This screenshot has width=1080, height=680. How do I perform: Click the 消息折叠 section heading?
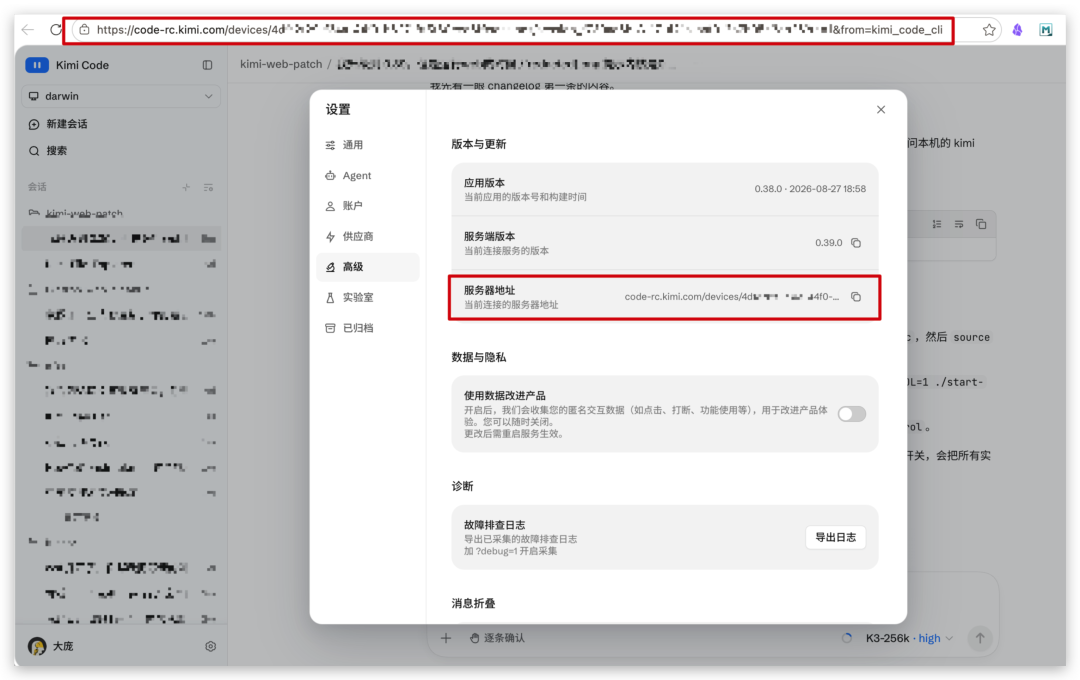[473, 604]
